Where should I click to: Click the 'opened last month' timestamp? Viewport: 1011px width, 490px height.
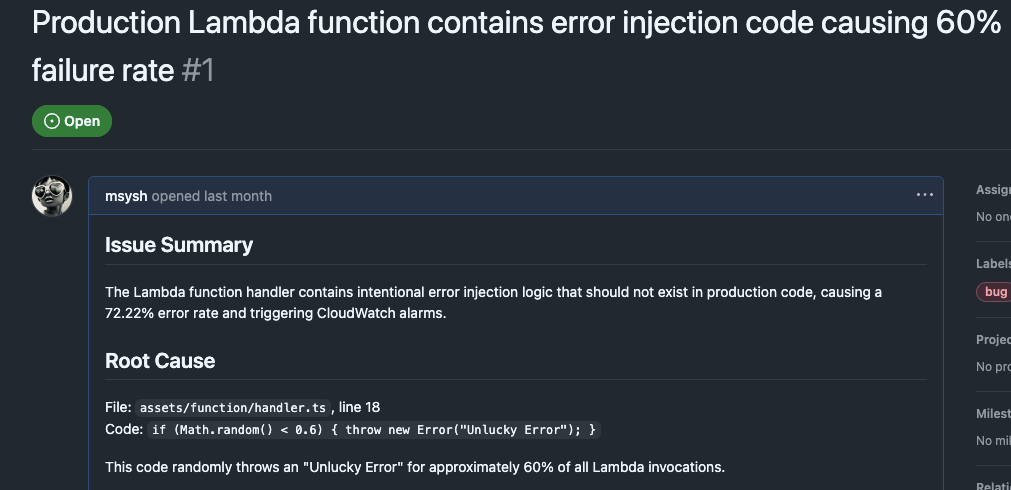(212, 196)
